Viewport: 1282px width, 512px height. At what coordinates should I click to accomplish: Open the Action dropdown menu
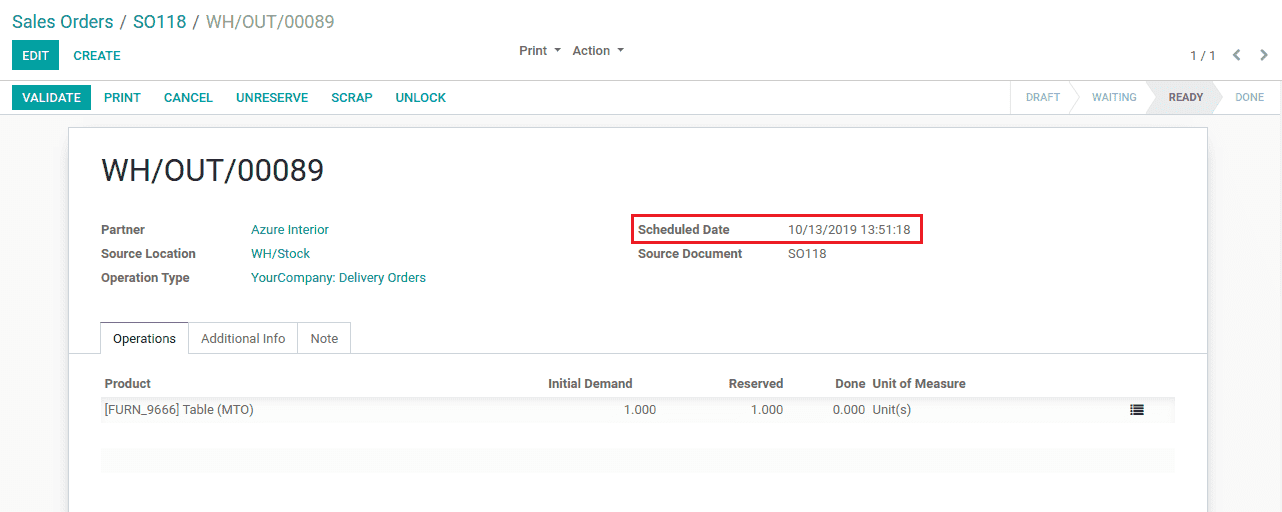[598, 51]
